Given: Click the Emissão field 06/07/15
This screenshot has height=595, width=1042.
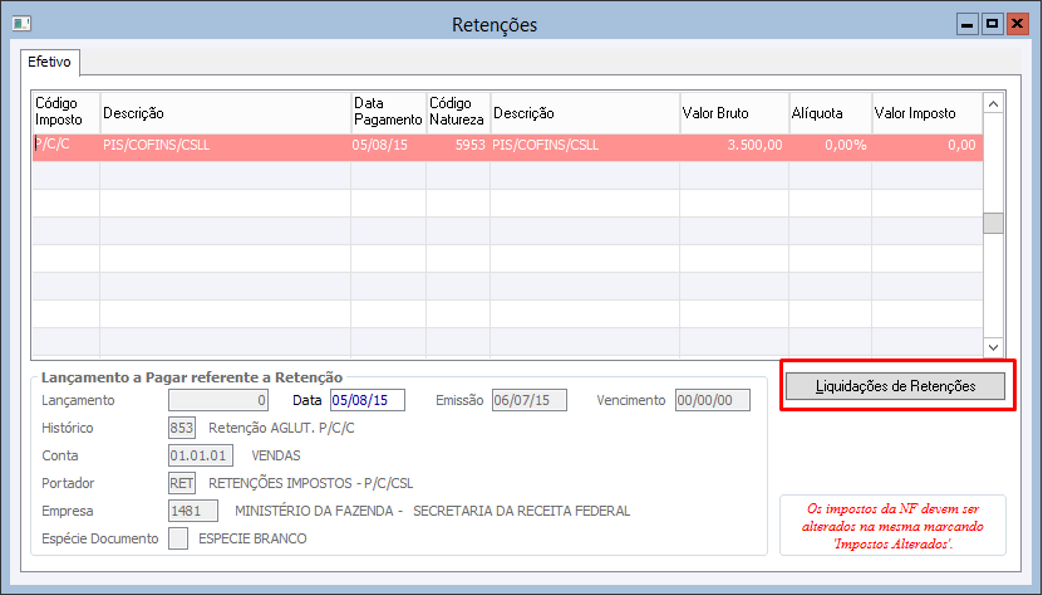Looking at the screenshot, I should [529, 400].
